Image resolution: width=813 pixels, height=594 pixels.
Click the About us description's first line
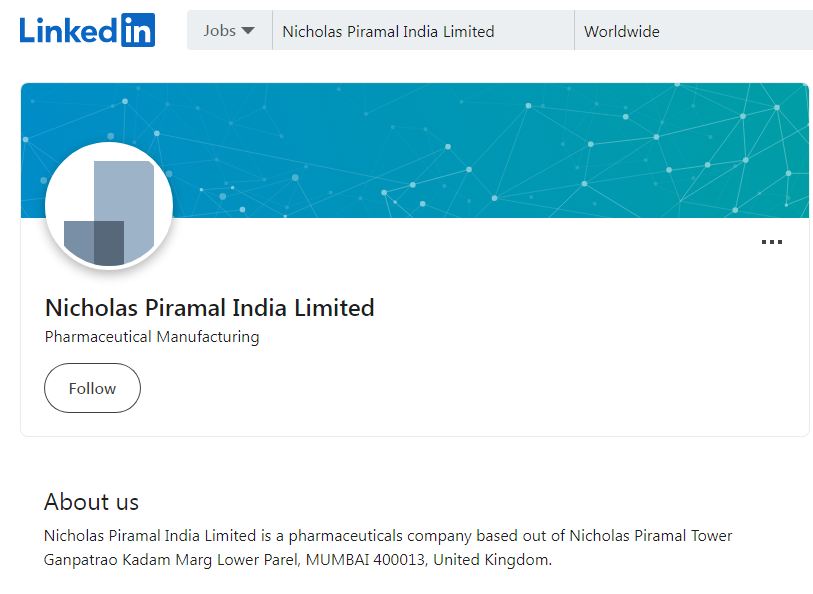pos(388,535)
